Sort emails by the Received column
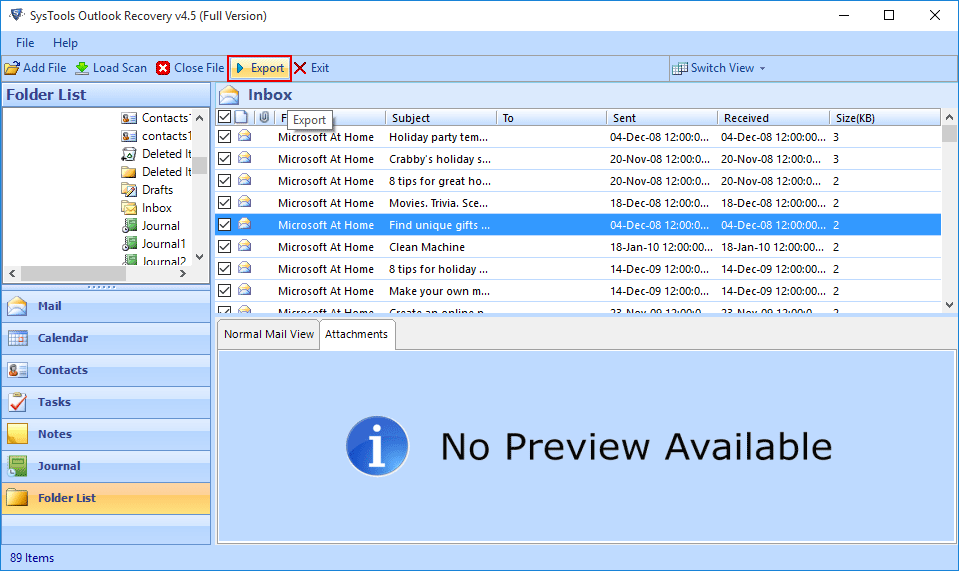This screenshot has width=959, height=571. (774, 117)
